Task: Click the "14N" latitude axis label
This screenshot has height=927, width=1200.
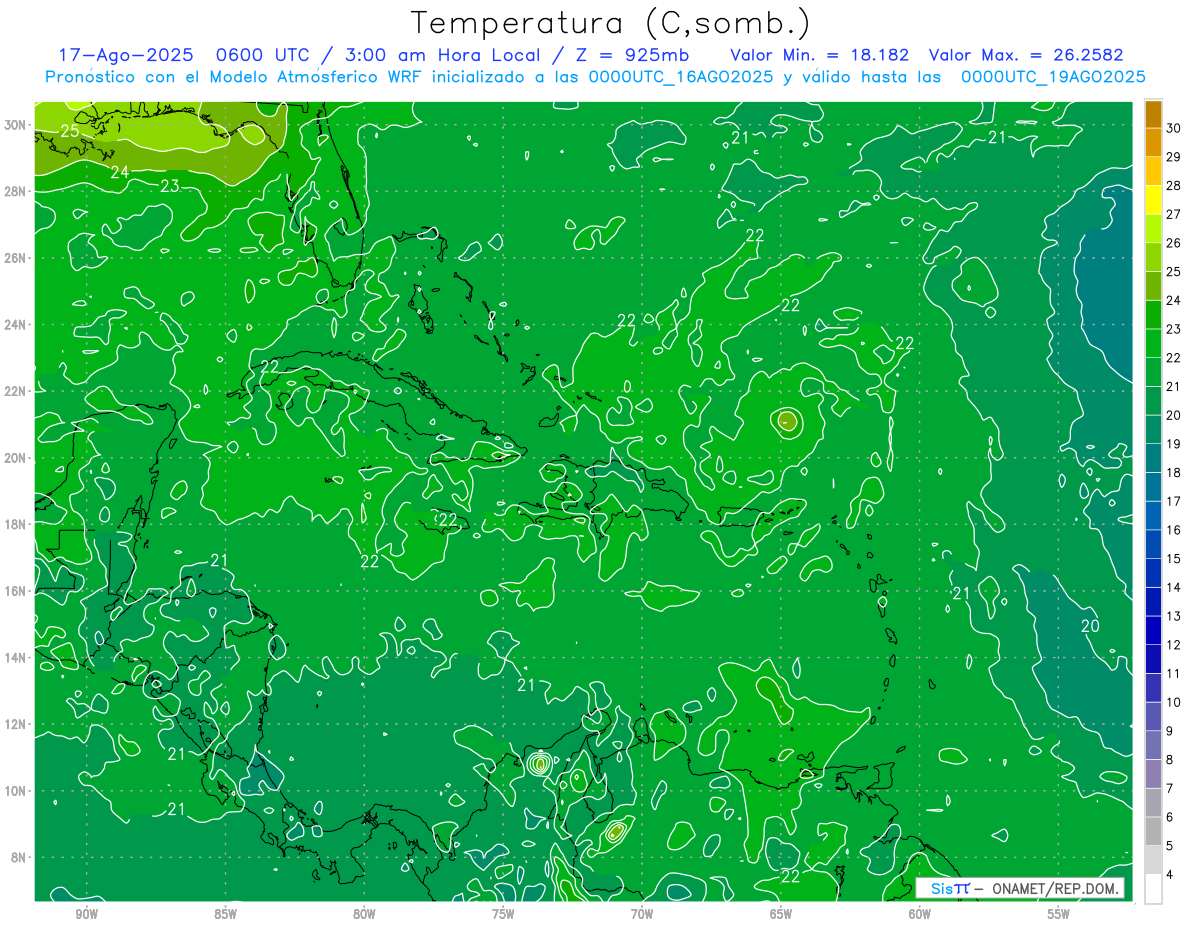Action: (x=15, y=658)
